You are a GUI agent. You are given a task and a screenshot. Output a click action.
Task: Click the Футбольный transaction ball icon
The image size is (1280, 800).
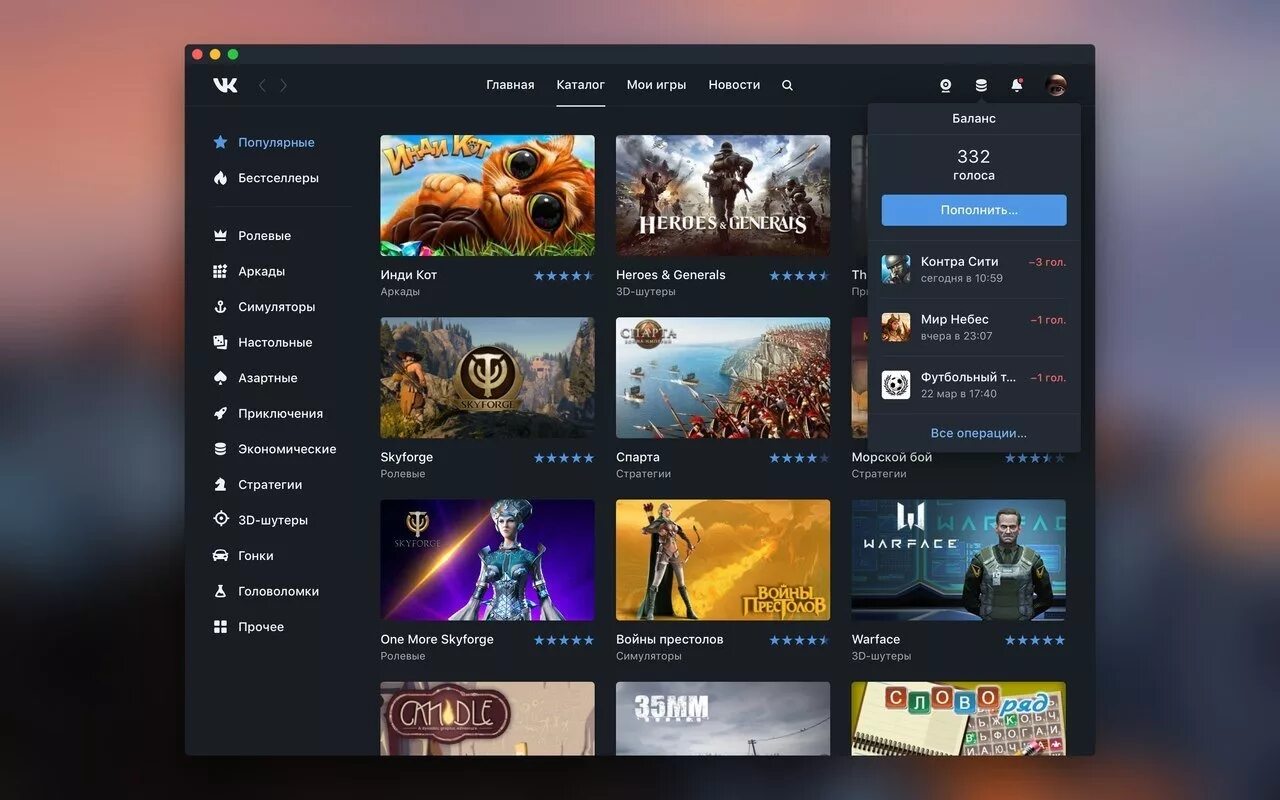click(896, 385)
